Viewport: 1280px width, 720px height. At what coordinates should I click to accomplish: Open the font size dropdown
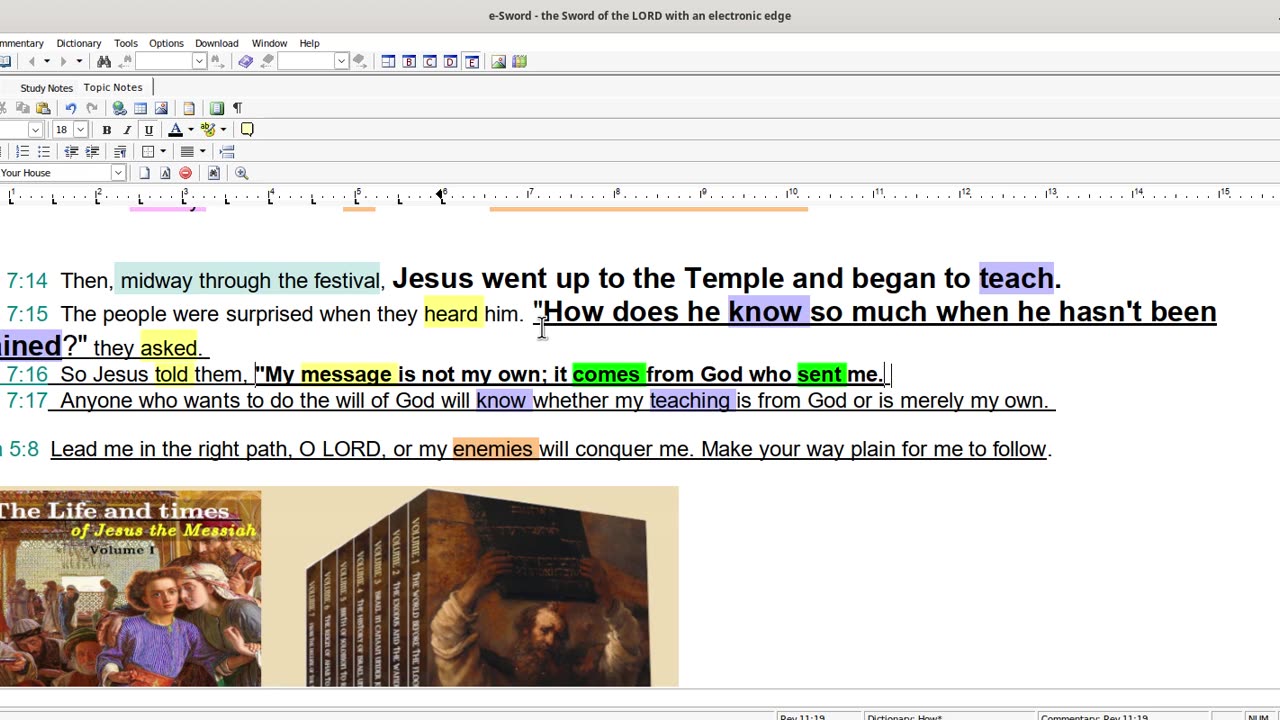coord(81,130)
